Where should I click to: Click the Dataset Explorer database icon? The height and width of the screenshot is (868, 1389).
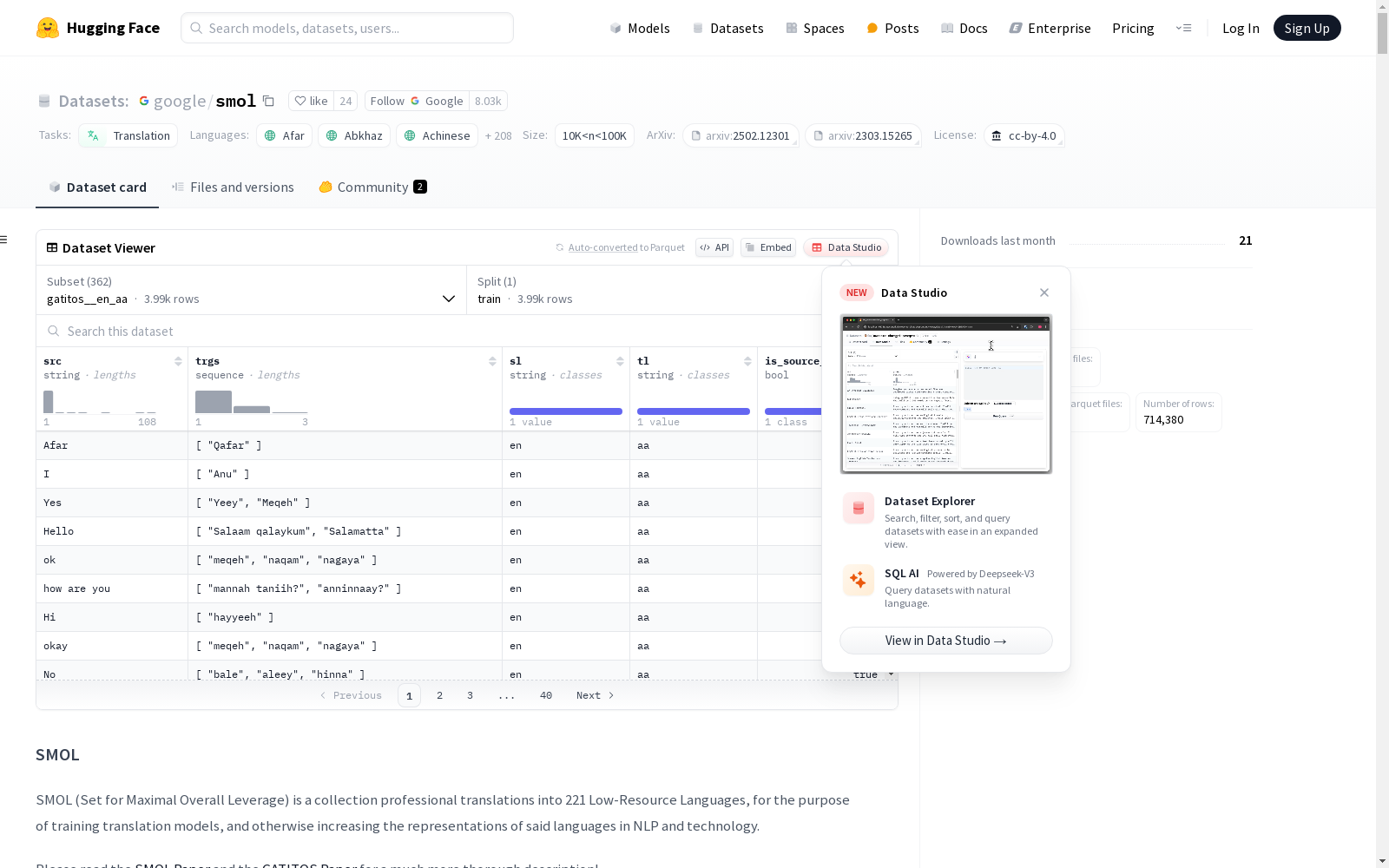point(859,509)
